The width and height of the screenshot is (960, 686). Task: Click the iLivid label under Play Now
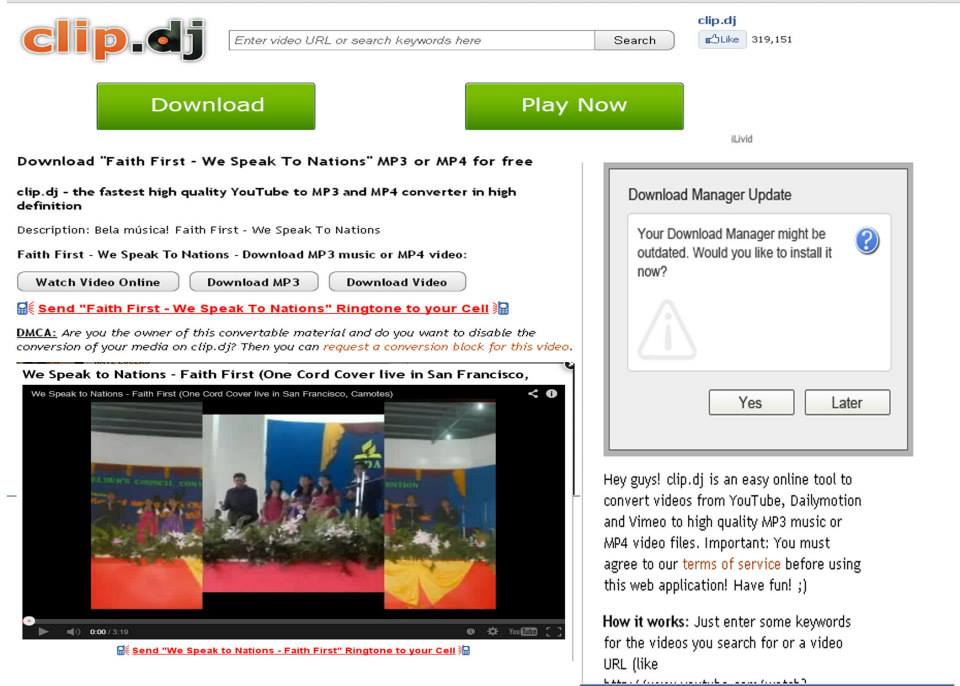[741, 139]
